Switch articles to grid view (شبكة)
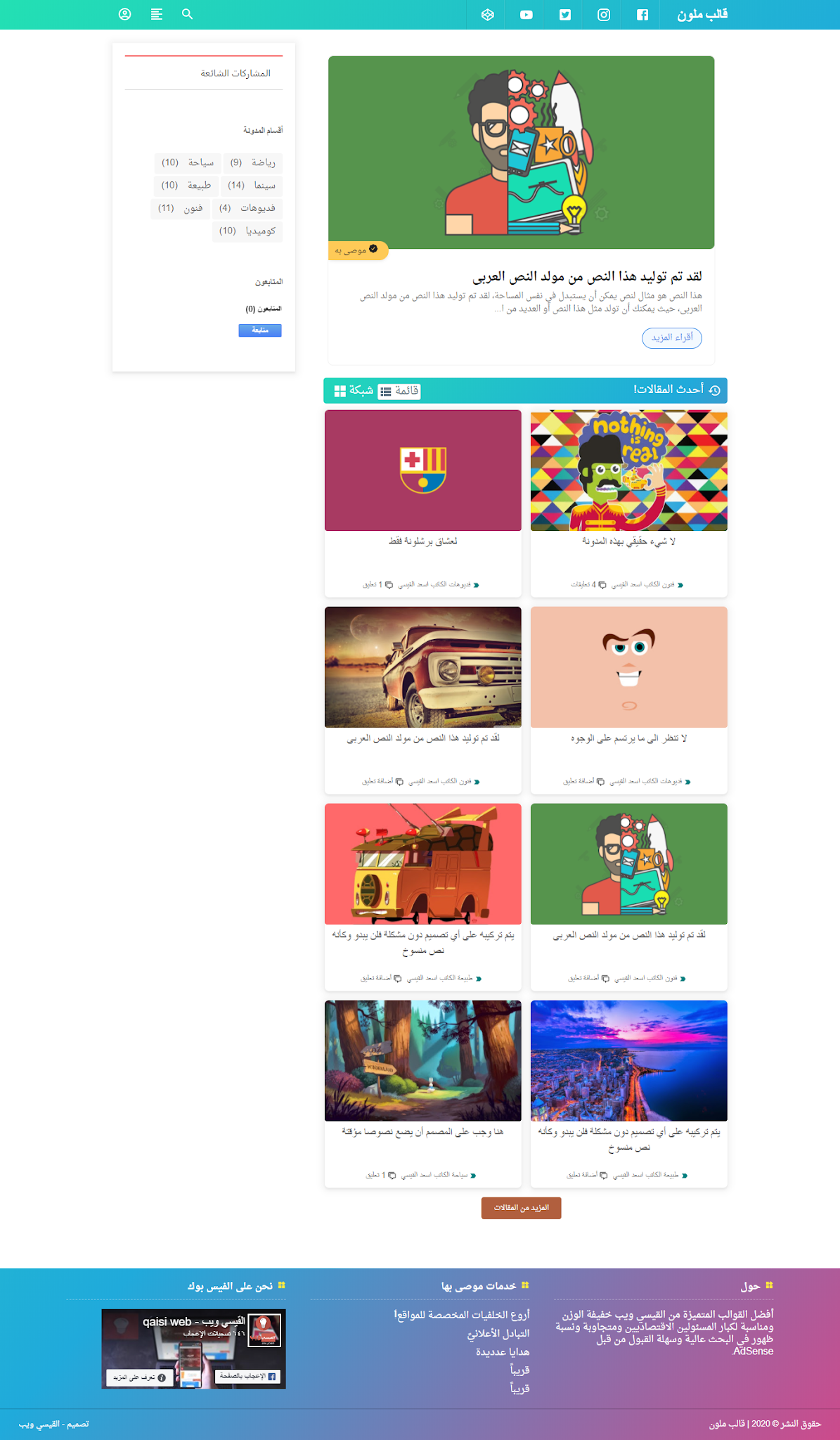The width and height of the screenshot is (840, 1440). (354, 390)
